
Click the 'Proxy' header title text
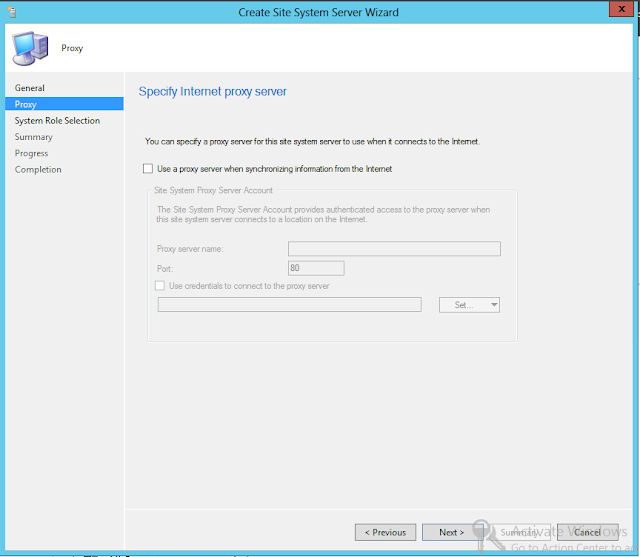point(72,48)
